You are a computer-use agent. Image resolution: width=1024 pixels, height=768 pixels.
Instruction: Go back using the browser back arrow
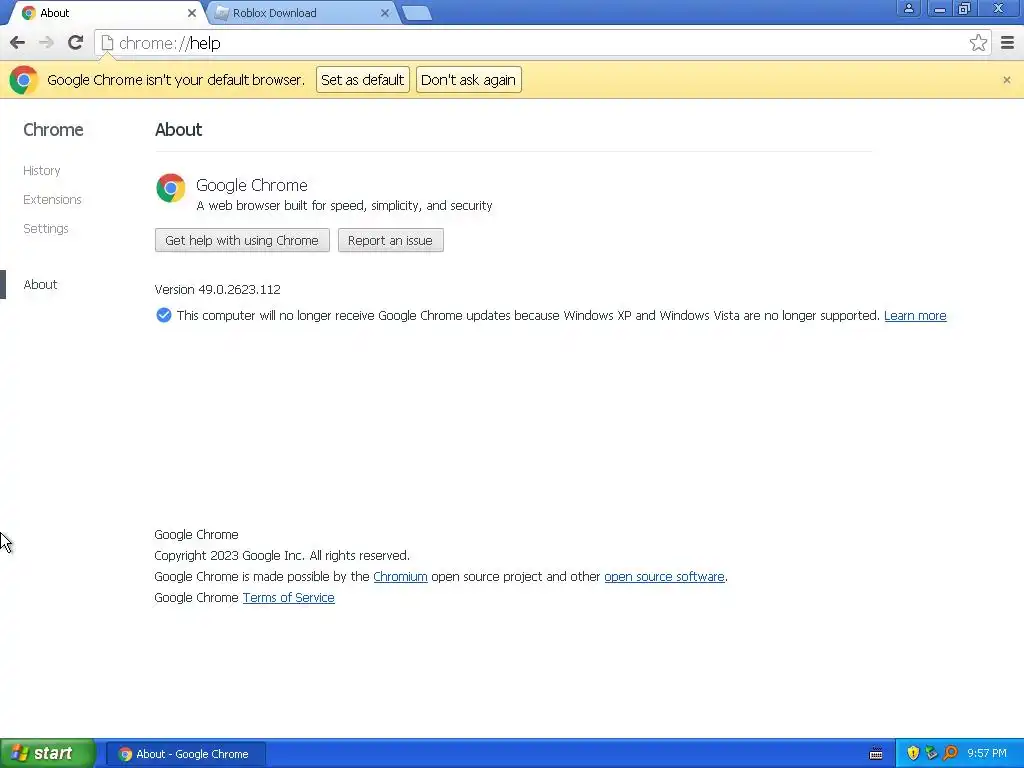[x=18, y=43]
